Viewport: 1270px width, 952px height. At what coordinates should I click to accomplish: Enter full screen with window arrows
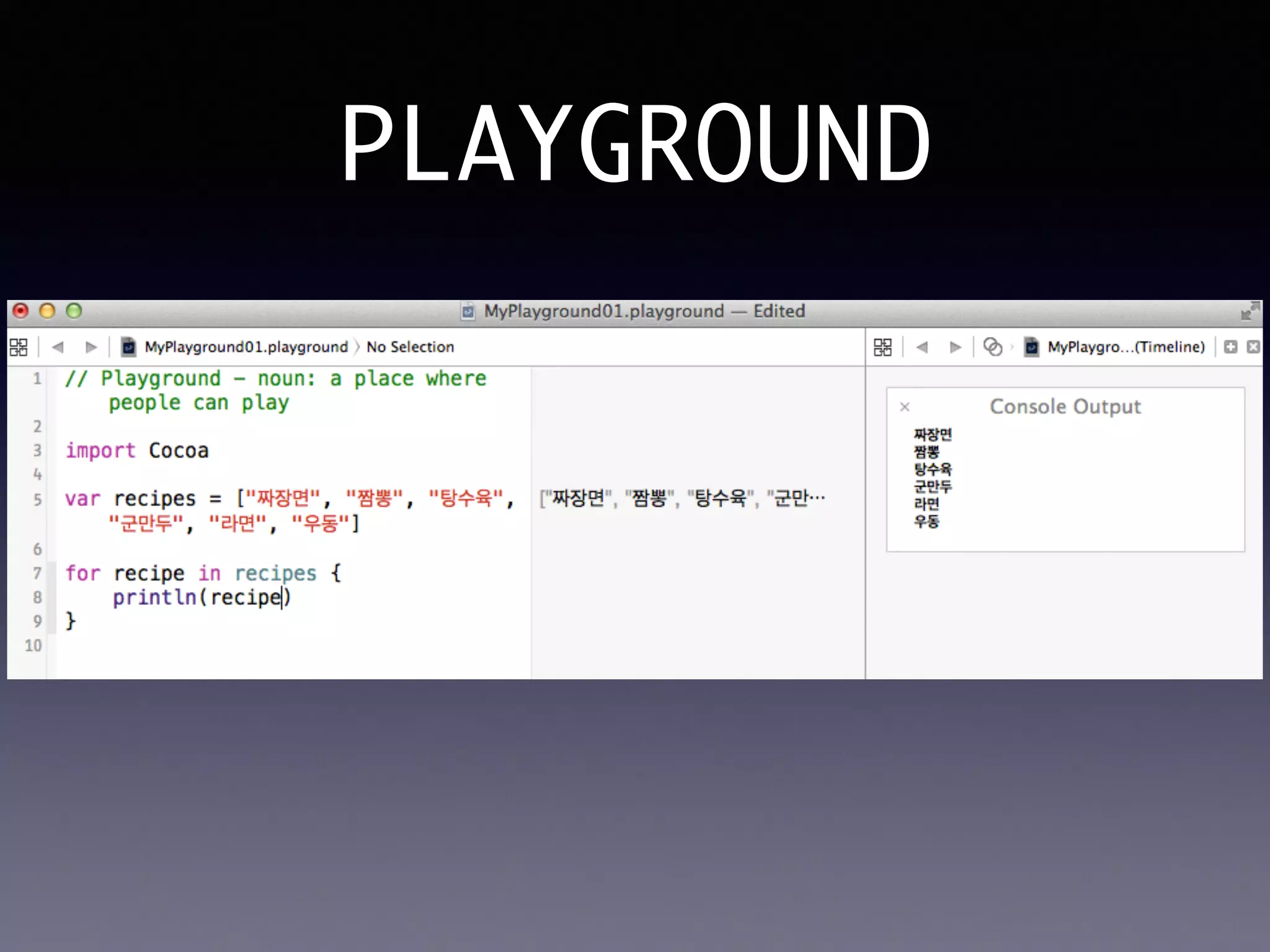pos(1250,311)
